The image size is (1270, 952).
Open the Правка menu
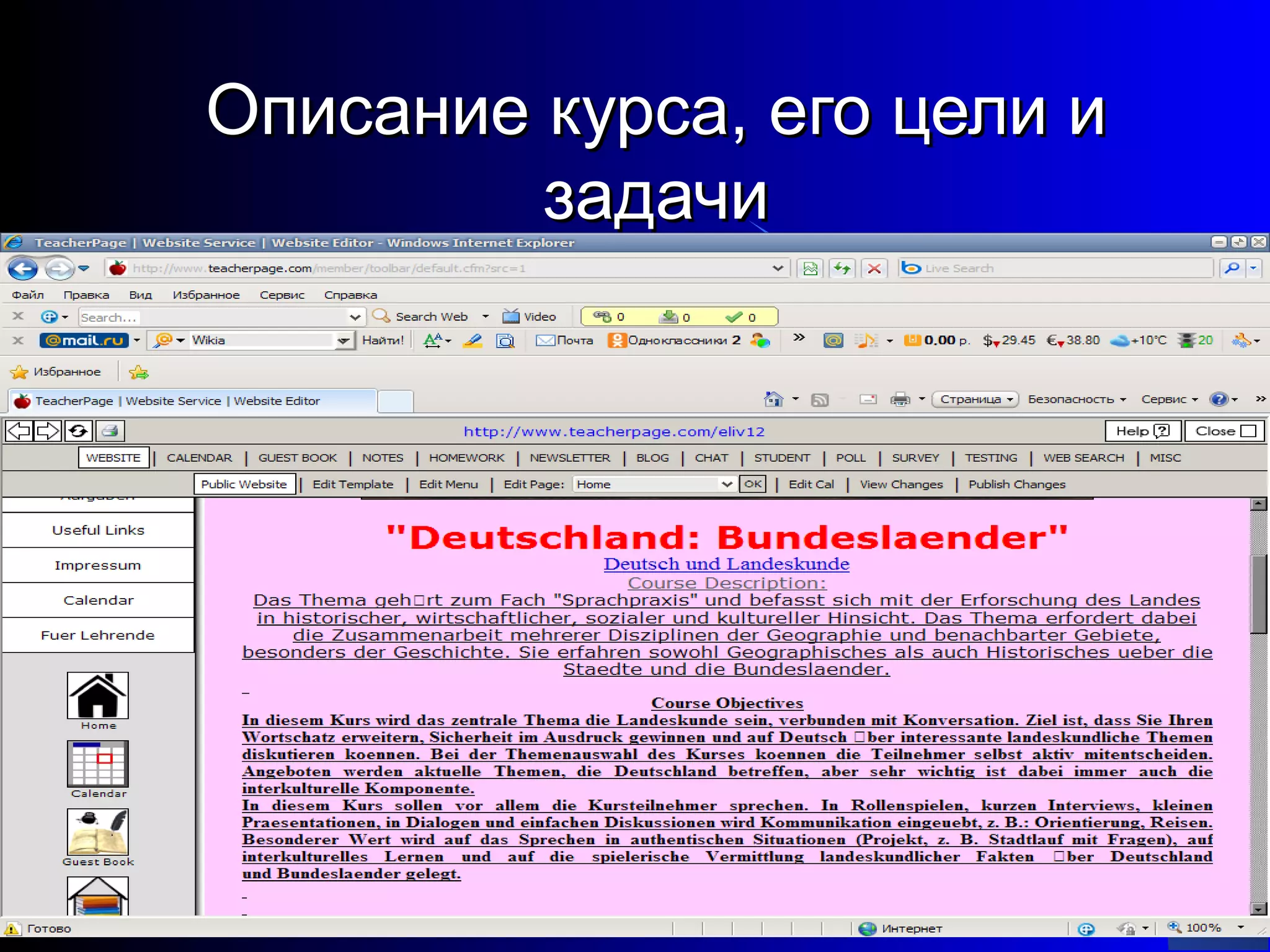pyautogui.click(x=86, y=295)
